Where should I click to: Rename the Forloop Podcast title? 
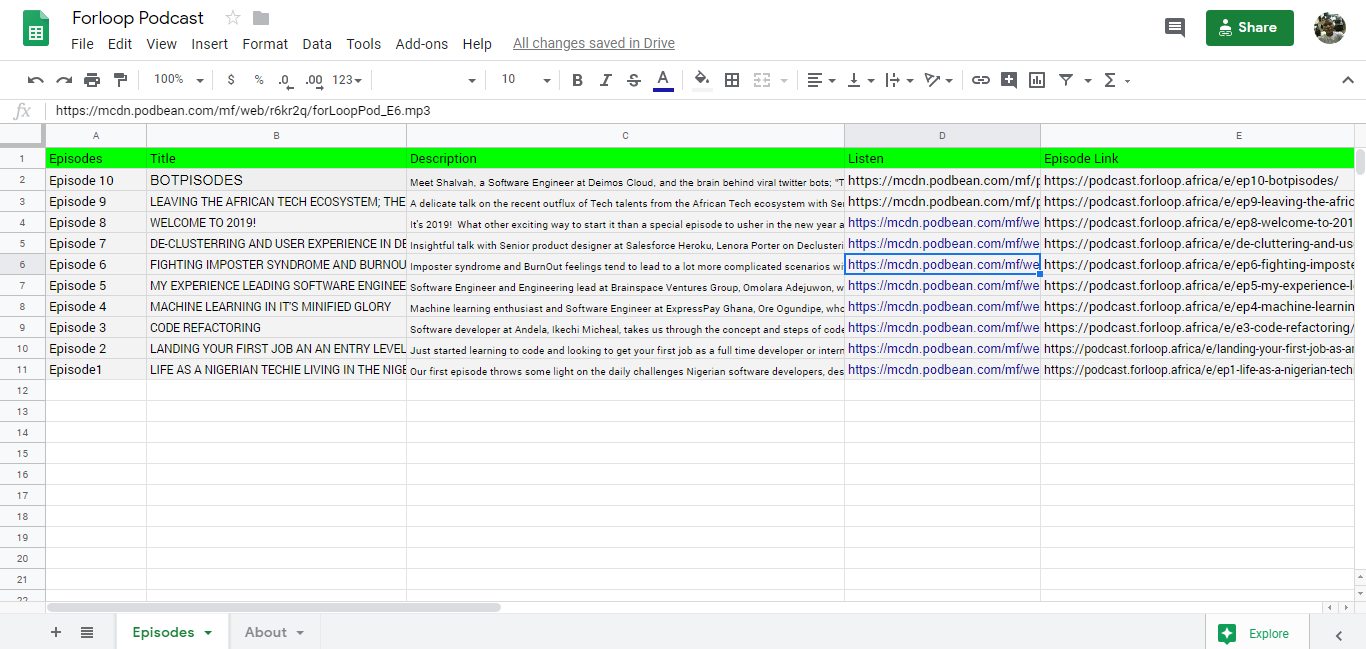[x=138, y=18]
